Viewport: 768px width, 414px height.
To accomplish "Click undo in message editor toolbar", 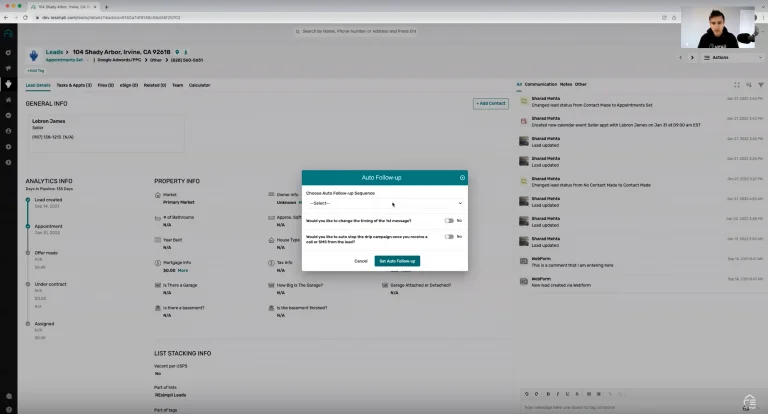I will point(527,394).
